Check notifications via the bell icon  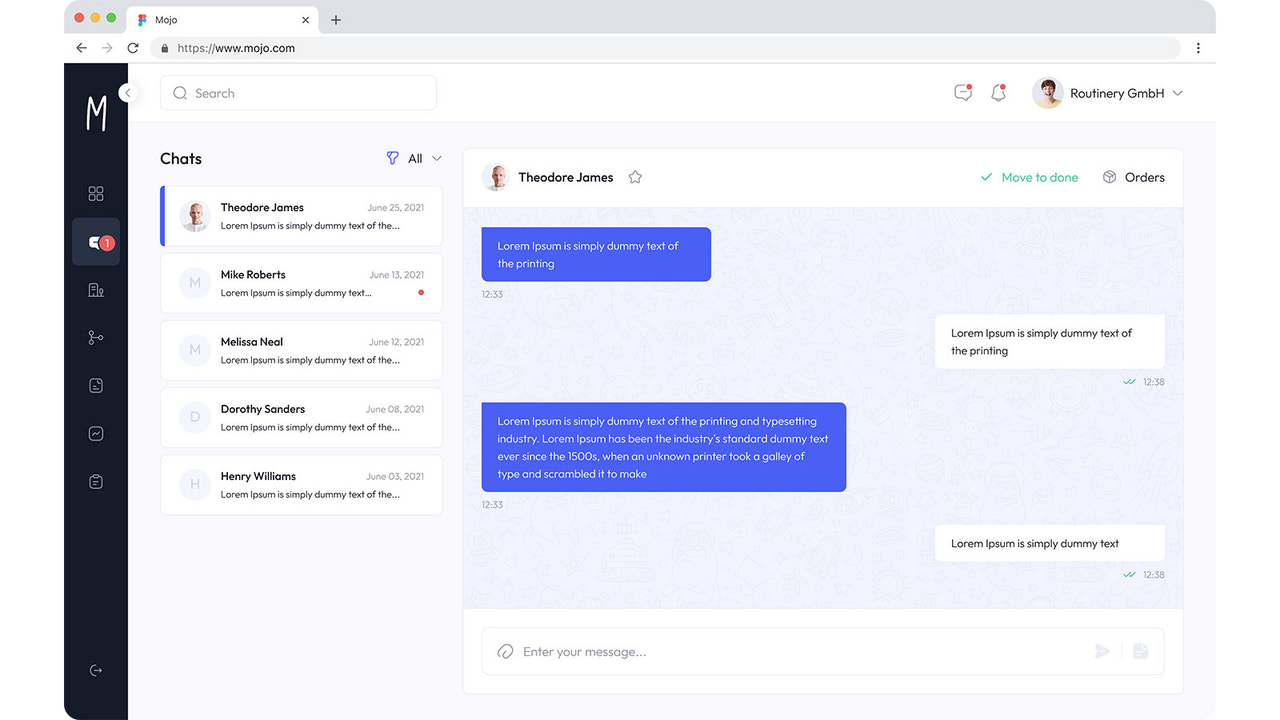pos(998,92)
